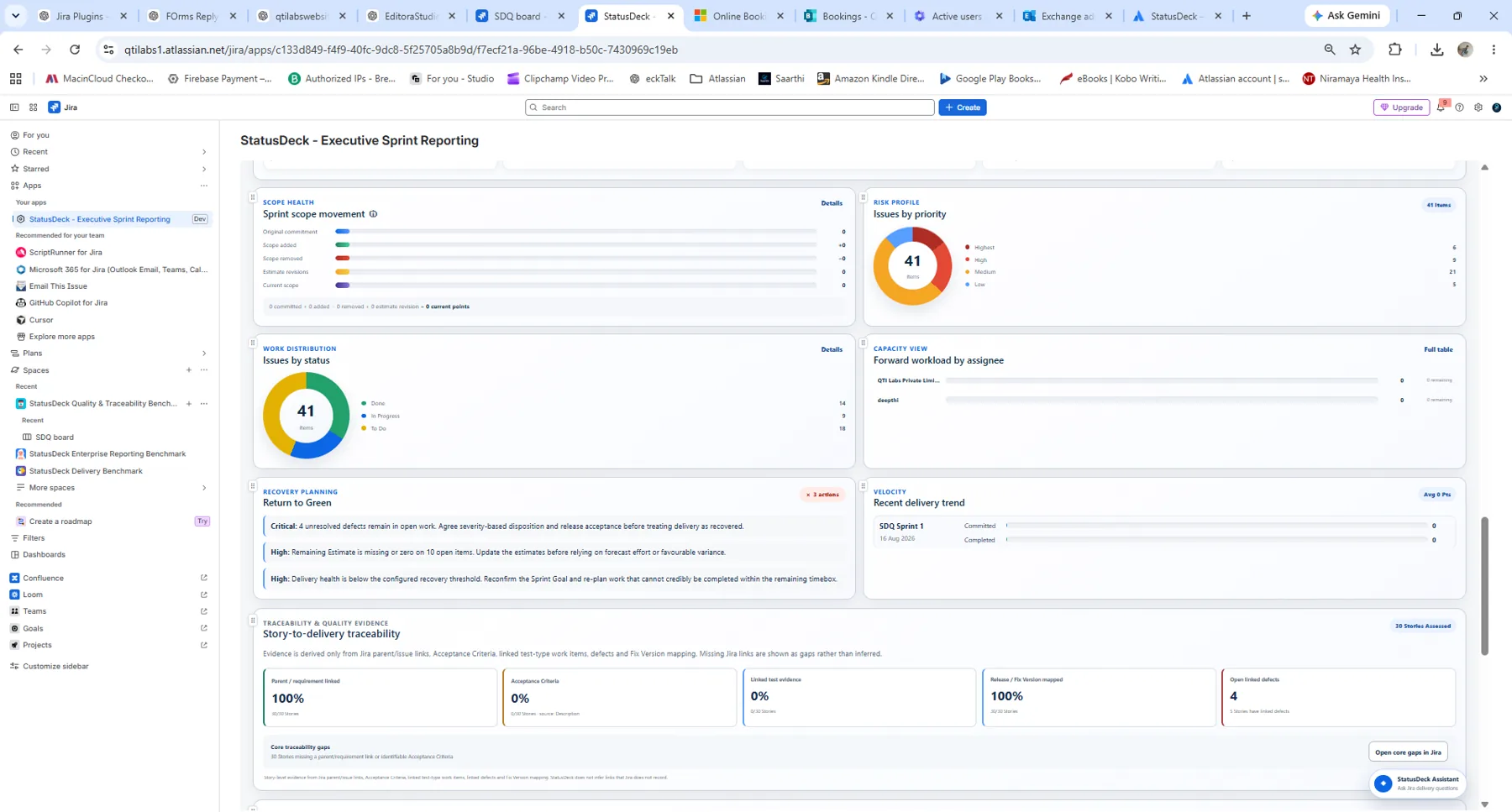Click the StatusDeck Assistant chat icon
Image resolution: width=1512 pixels, height=812 pixels.
tap(1383, 783)
